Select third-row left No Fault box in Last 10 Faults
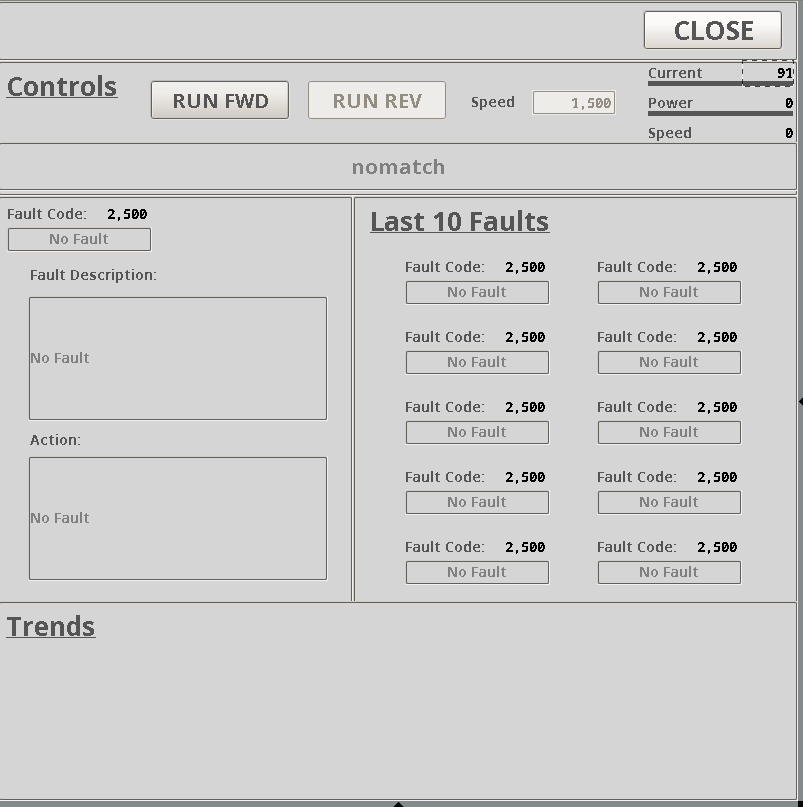 (477, 432)
